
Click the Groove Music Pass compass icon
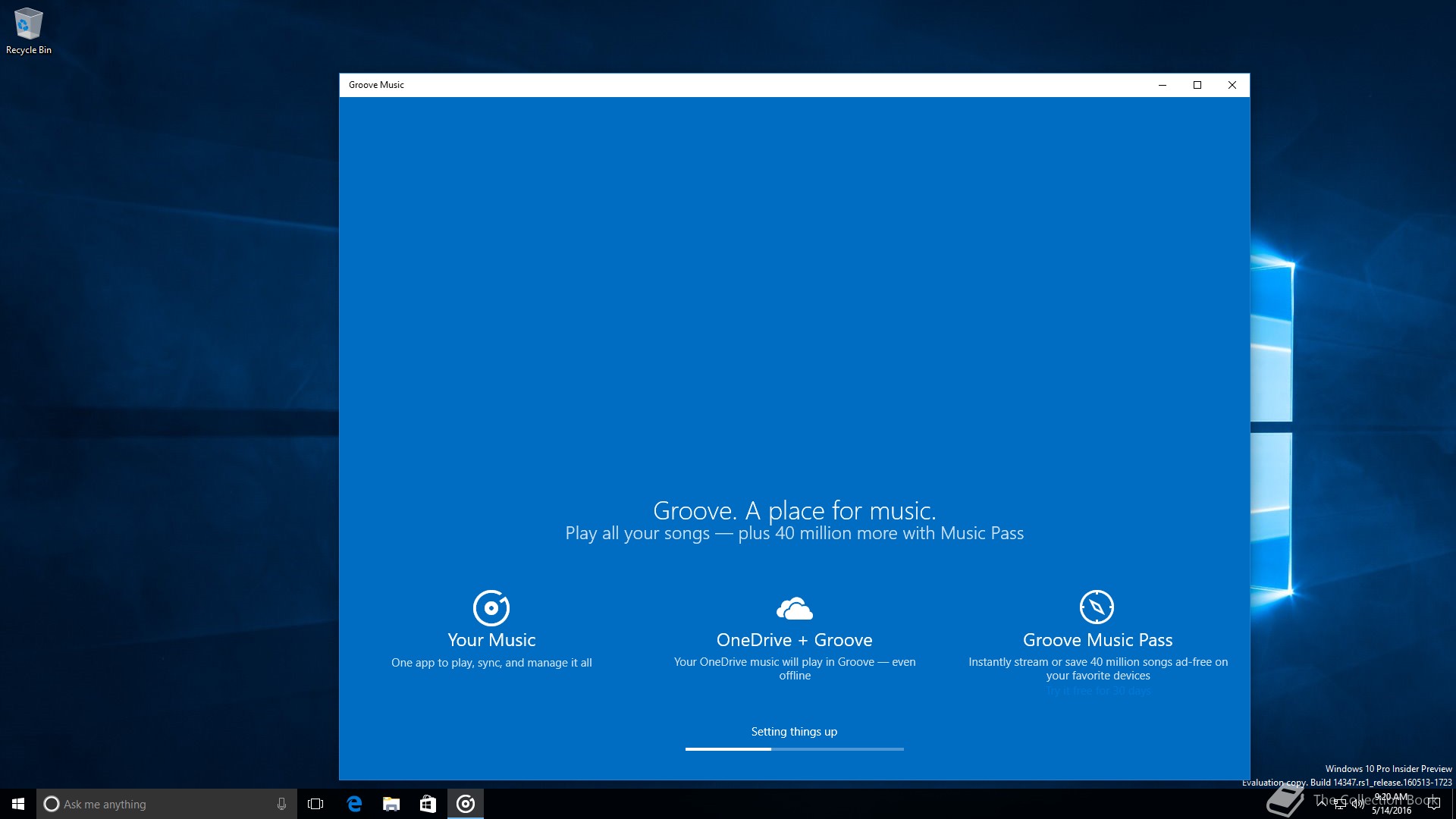(x=1097, y=607)
